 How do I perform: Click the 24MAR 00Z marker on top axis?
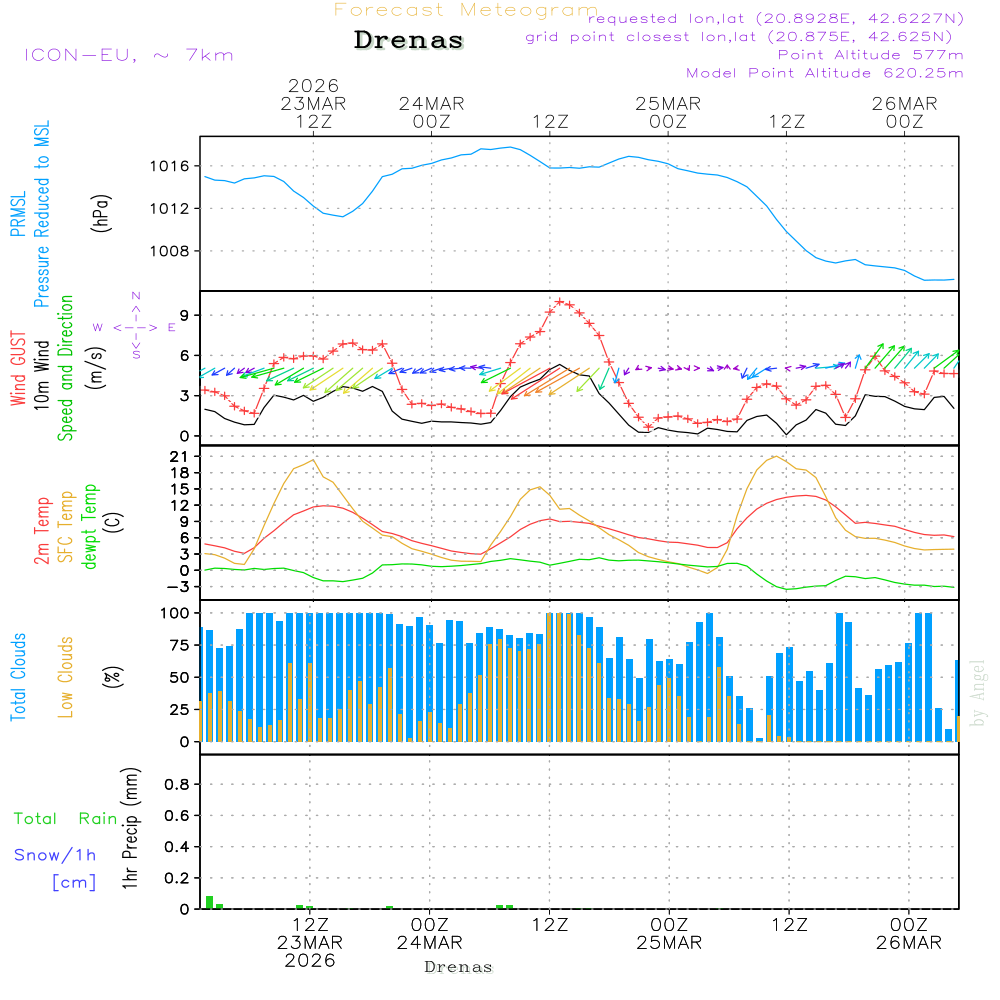(431, 112)
